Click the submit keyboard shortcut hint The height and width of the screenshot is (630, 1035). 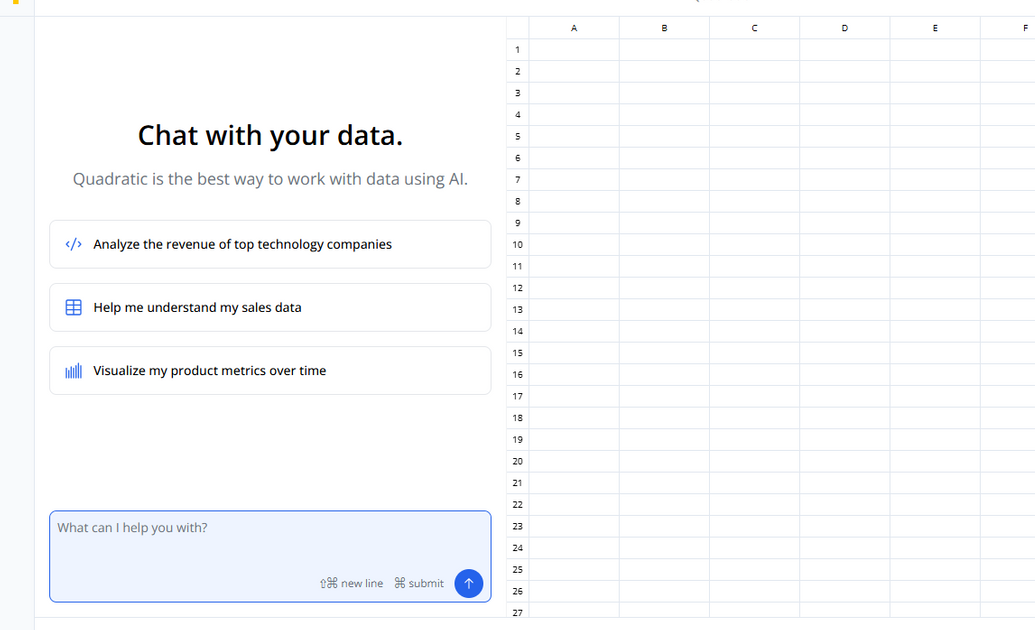click(418, 583)
